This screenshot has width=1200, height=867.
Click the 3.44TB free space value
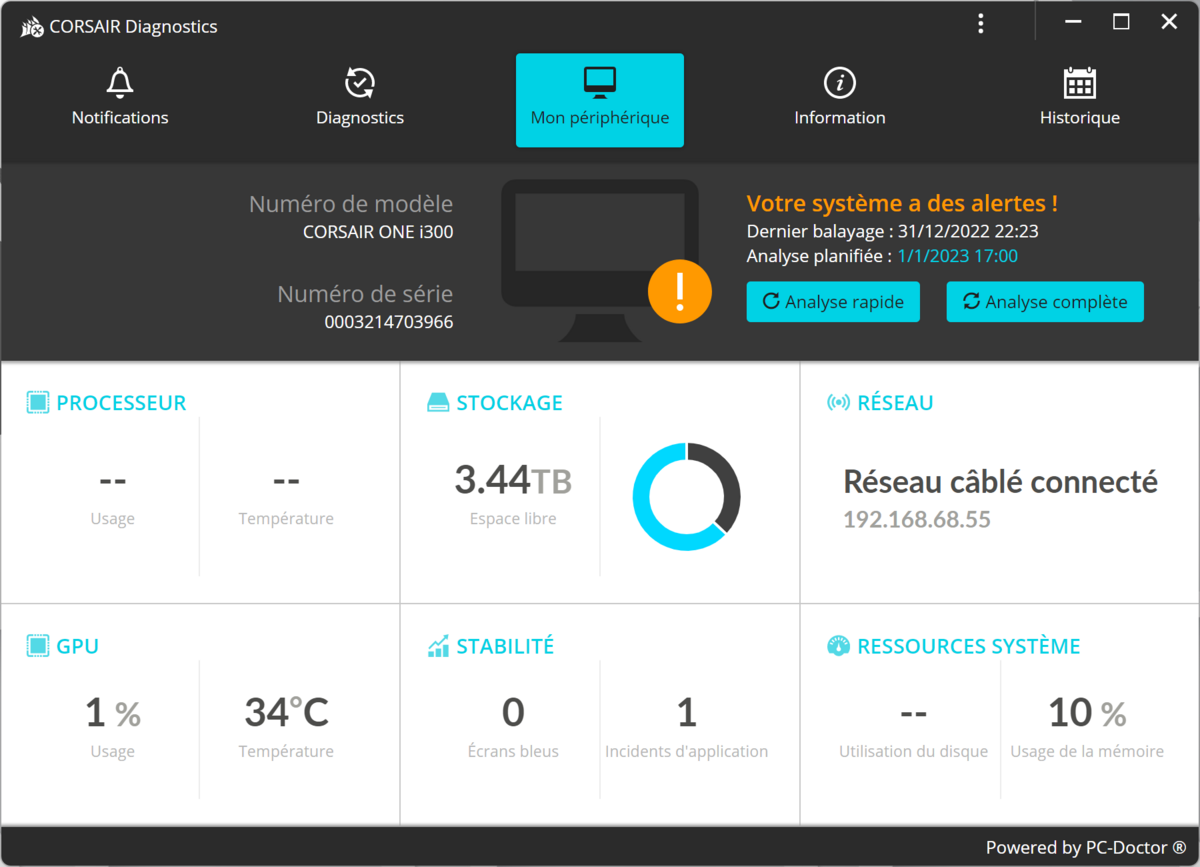[x=513, y=481]
